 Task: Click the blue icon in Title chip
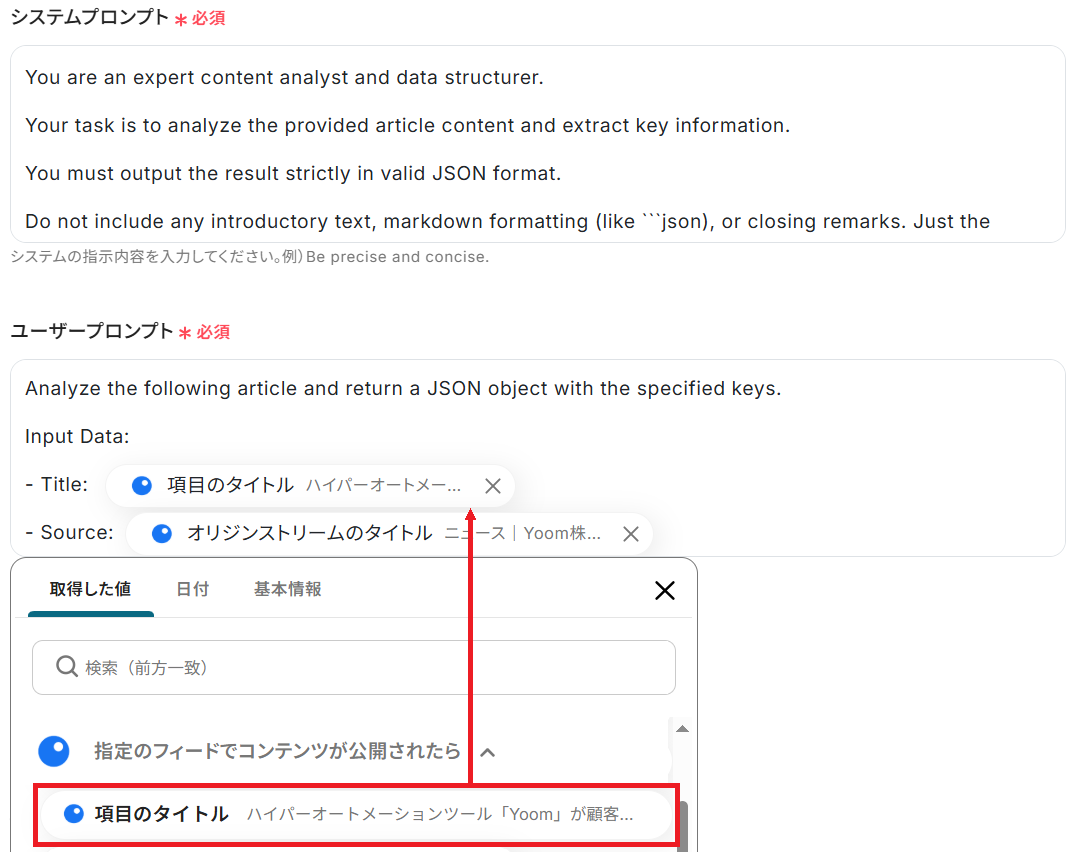point(142,485)
